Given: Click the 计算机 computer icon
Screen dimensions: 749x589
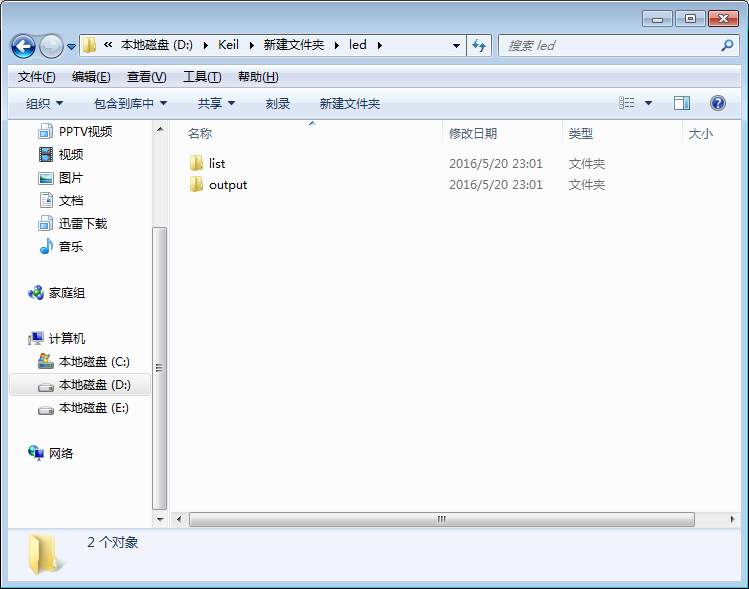Looking at the screenshot, I should [36, 339].
